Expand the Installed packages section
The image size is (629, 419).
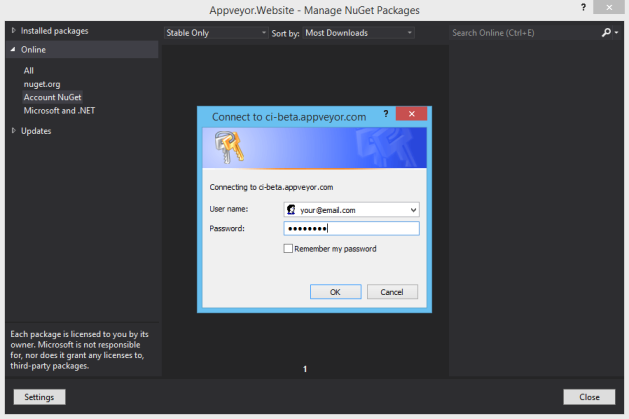click(14, 30)
